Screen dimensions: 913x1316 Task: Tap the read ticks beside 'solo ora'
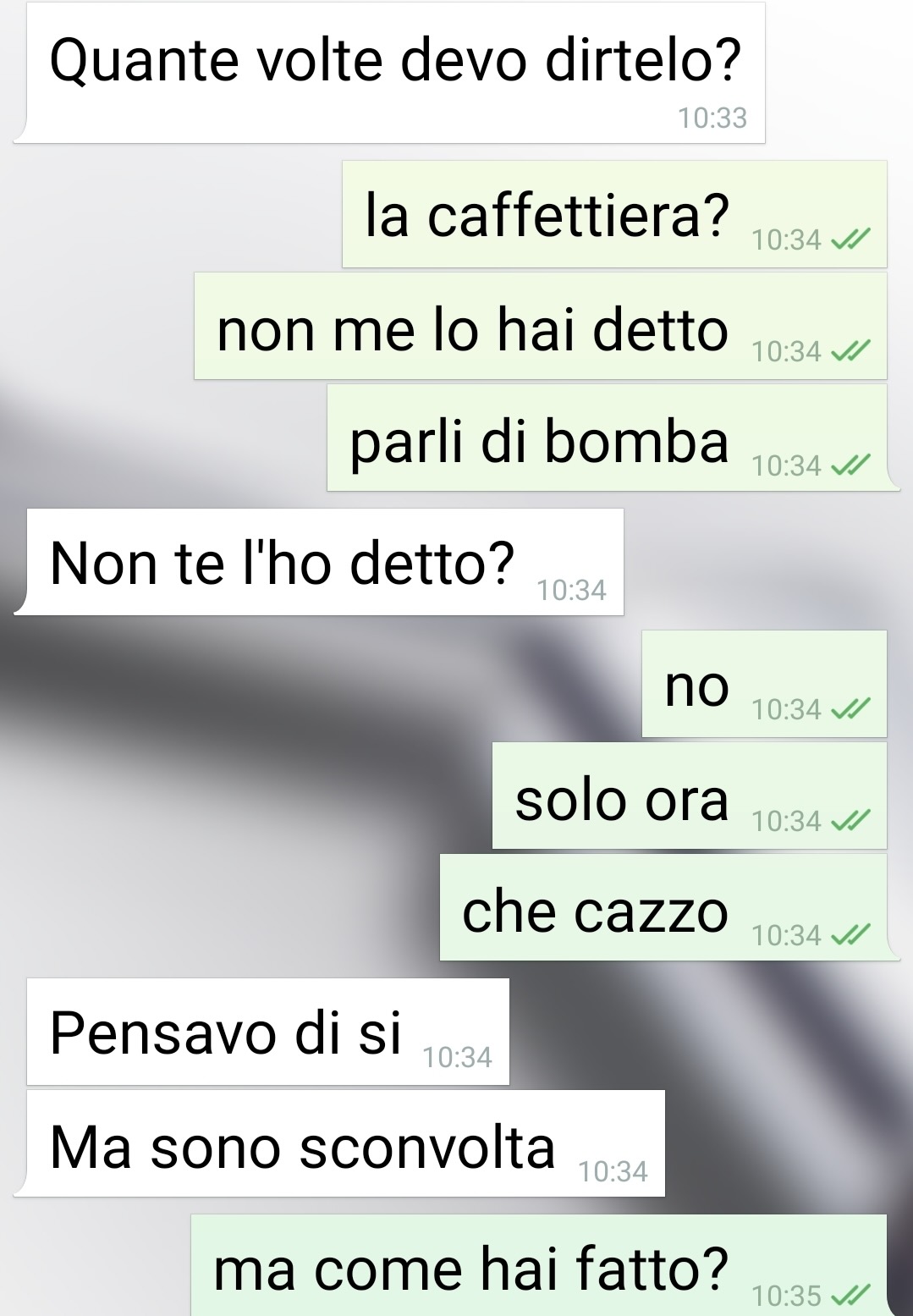[x=850, y=821]
